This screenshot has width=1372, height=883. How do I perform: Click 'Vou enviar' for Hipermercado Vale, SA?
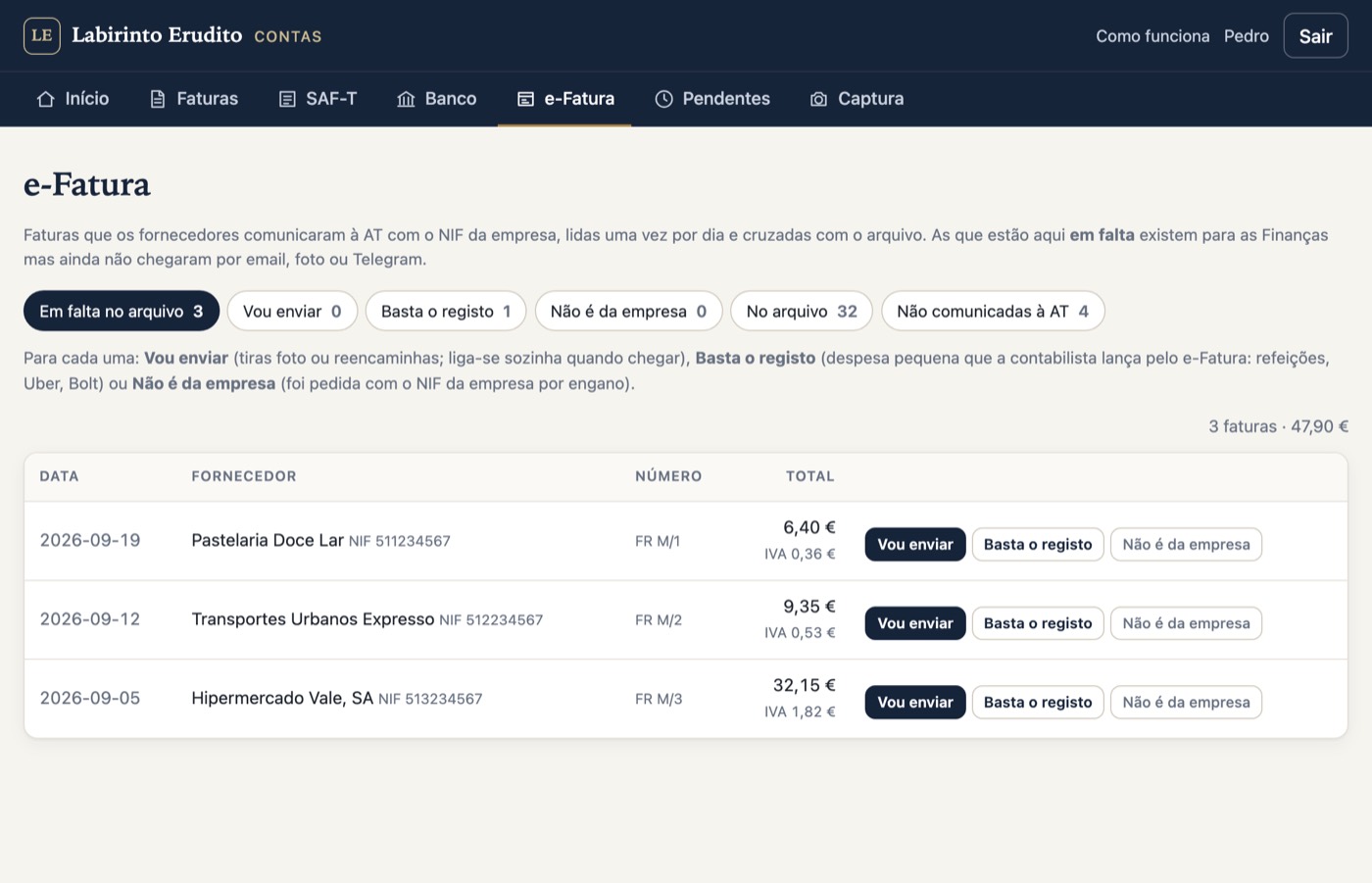click(915, 703)
